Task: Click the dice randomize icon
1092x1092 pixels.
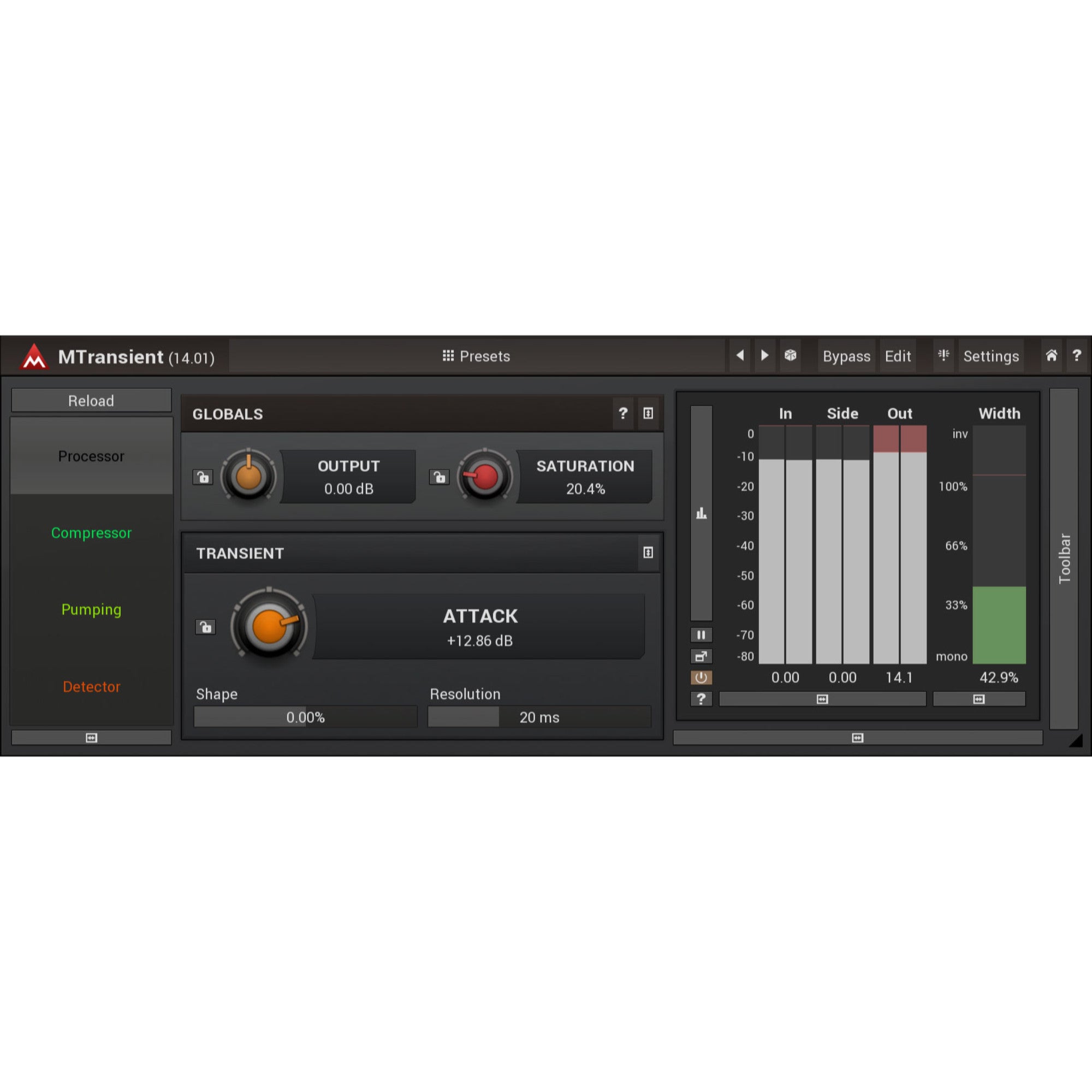Action: point(790,355)
